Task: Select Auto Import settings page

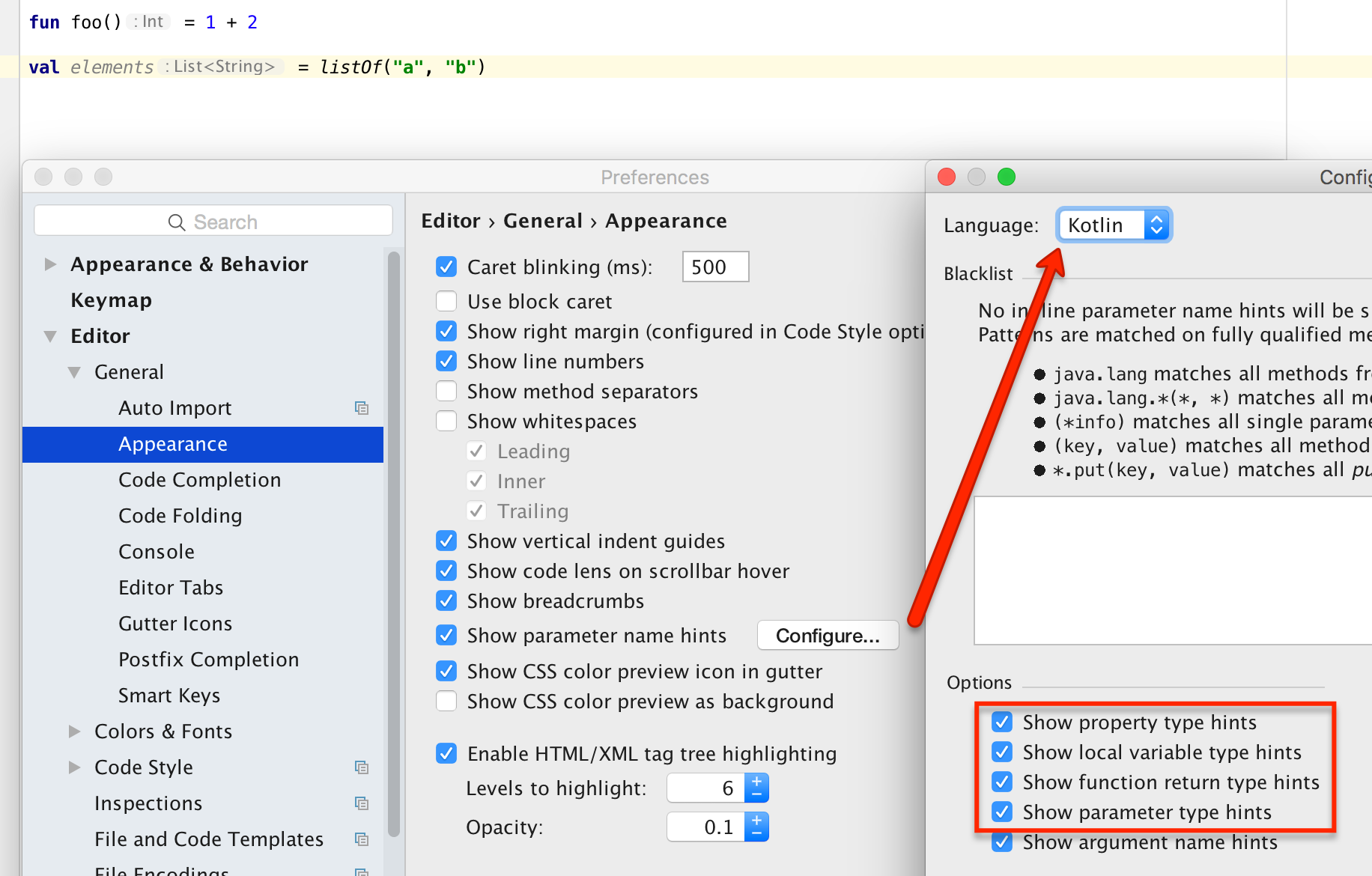Action: [x=175, y=408]
